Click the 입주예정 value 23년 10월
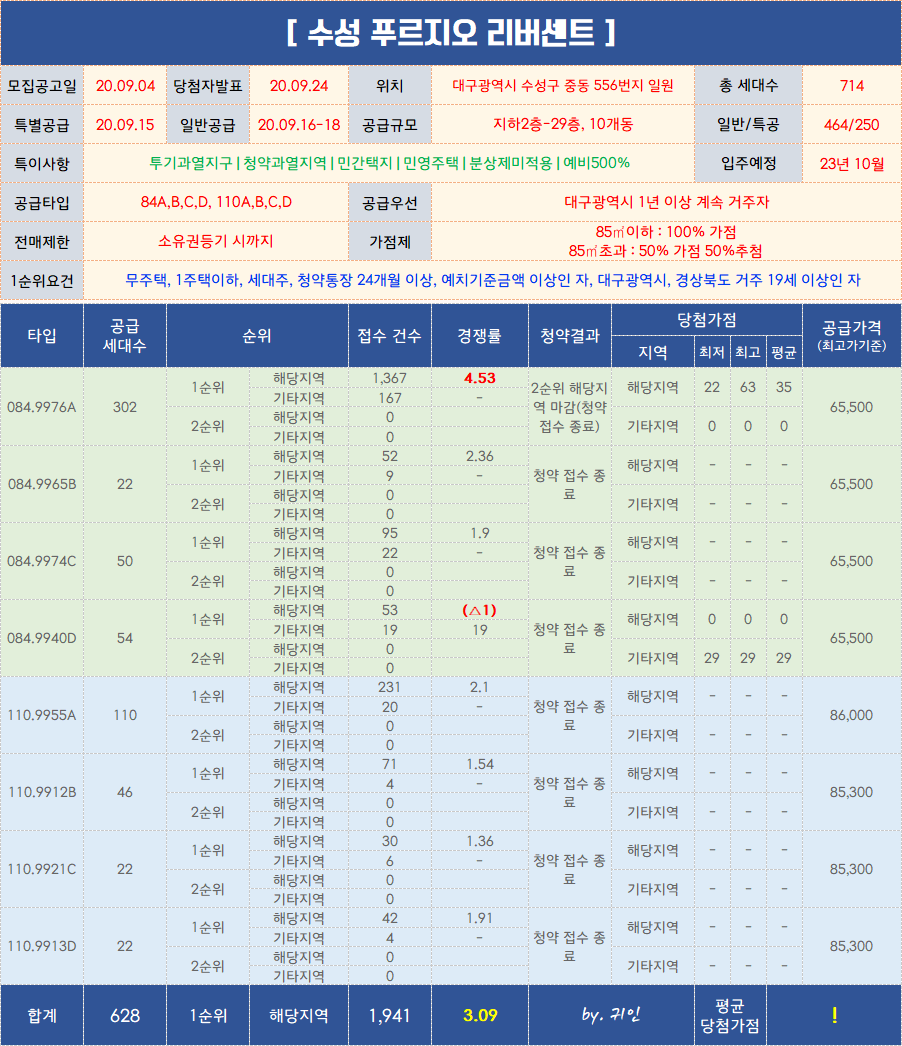Viewport: 902px width, 1046px height. pos(852,163)
